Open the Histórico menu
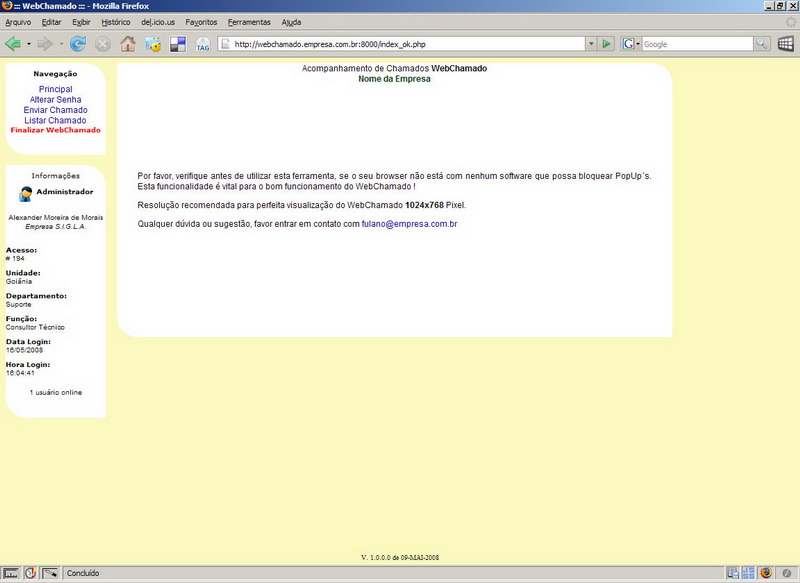 click(x=116, y=22)
